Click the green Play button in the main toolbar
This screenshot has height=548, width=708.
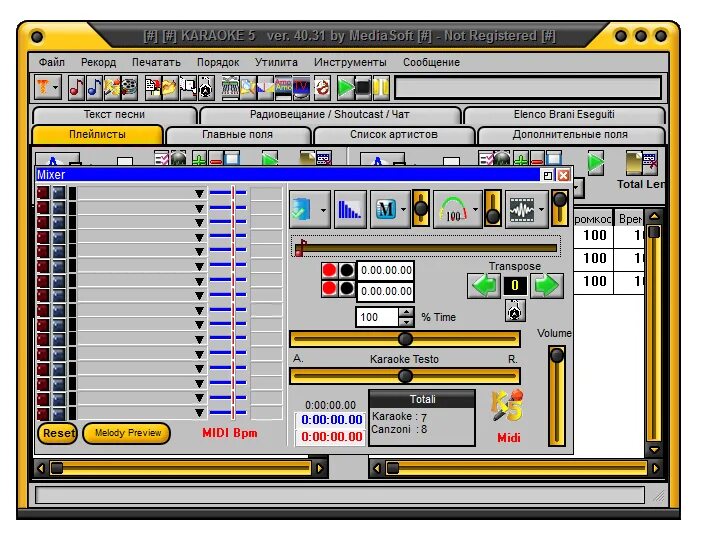click(346, 88)
